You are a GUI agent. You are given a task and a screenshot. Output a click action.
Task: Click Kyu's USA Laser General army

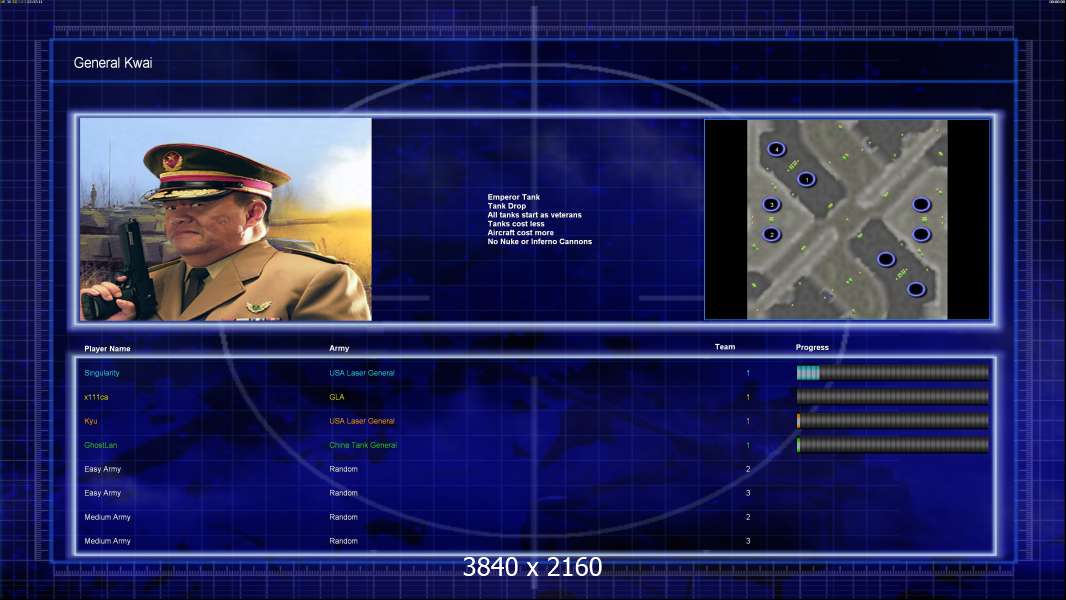coord(362,421)
